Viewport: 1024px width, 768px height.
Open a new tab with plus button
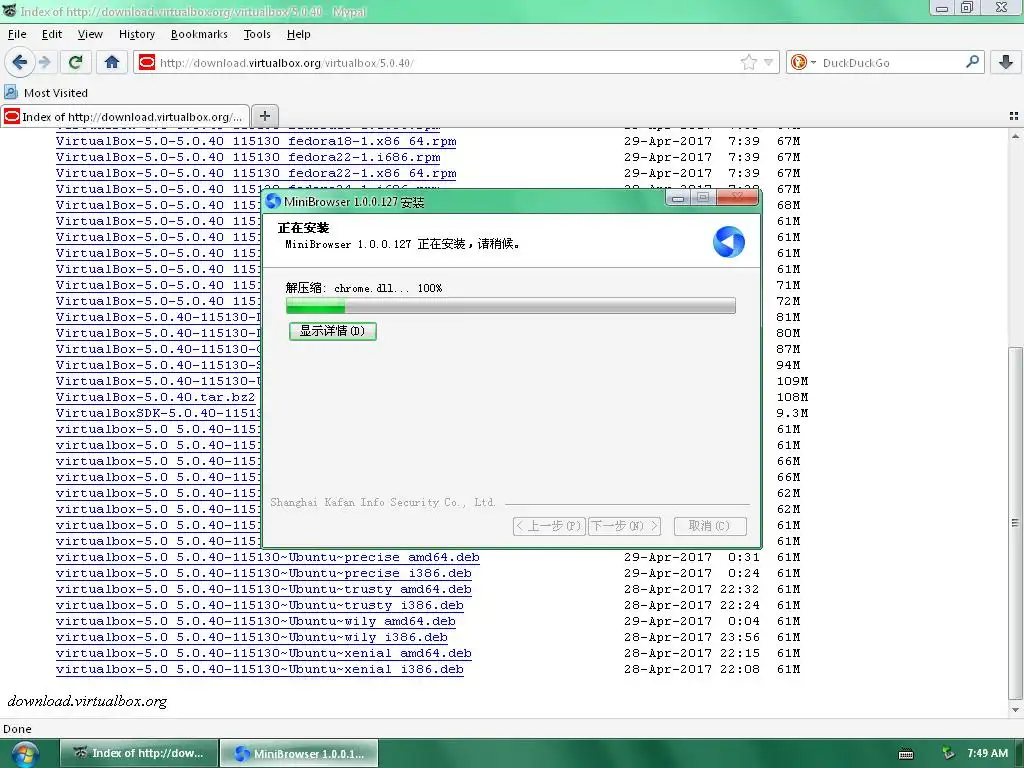[264, 116]
